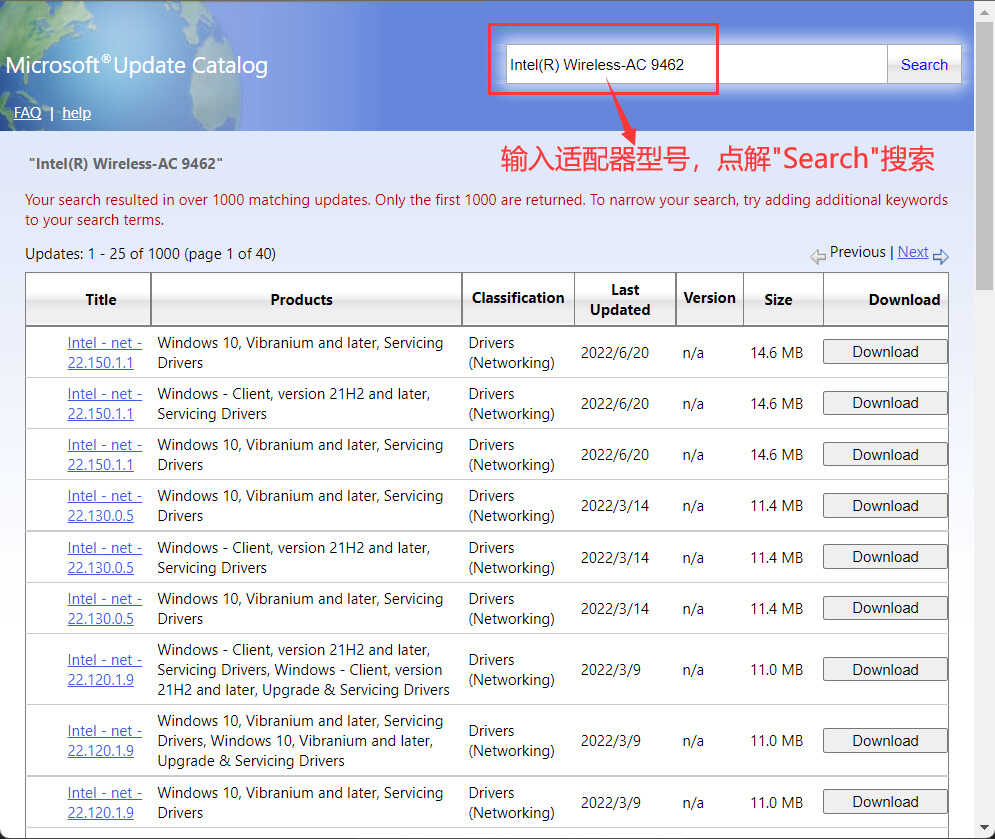This screenshot has height=839, width=995.
Task: Click the next-page arrow icon
Action: point(940,256)
